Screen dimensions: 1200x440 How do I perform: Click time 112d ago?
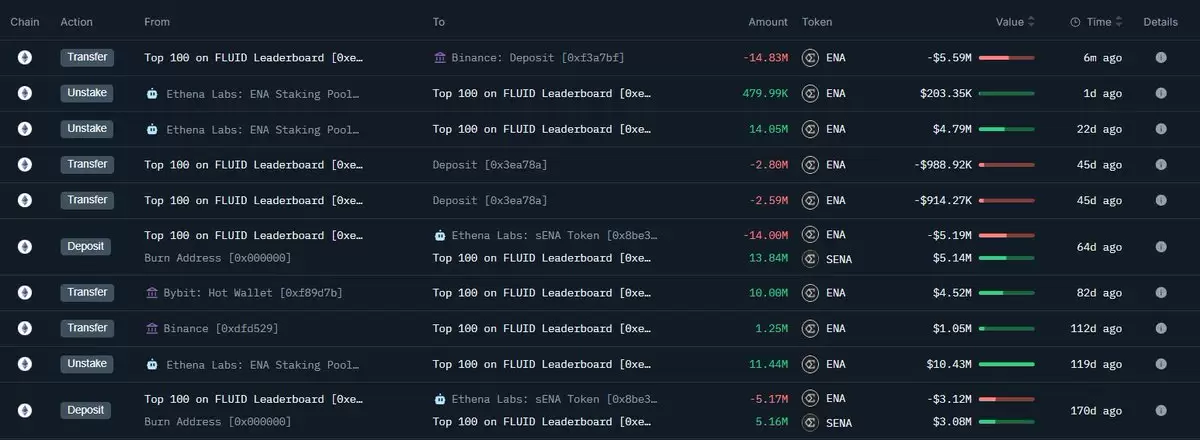coord(1098,329)
